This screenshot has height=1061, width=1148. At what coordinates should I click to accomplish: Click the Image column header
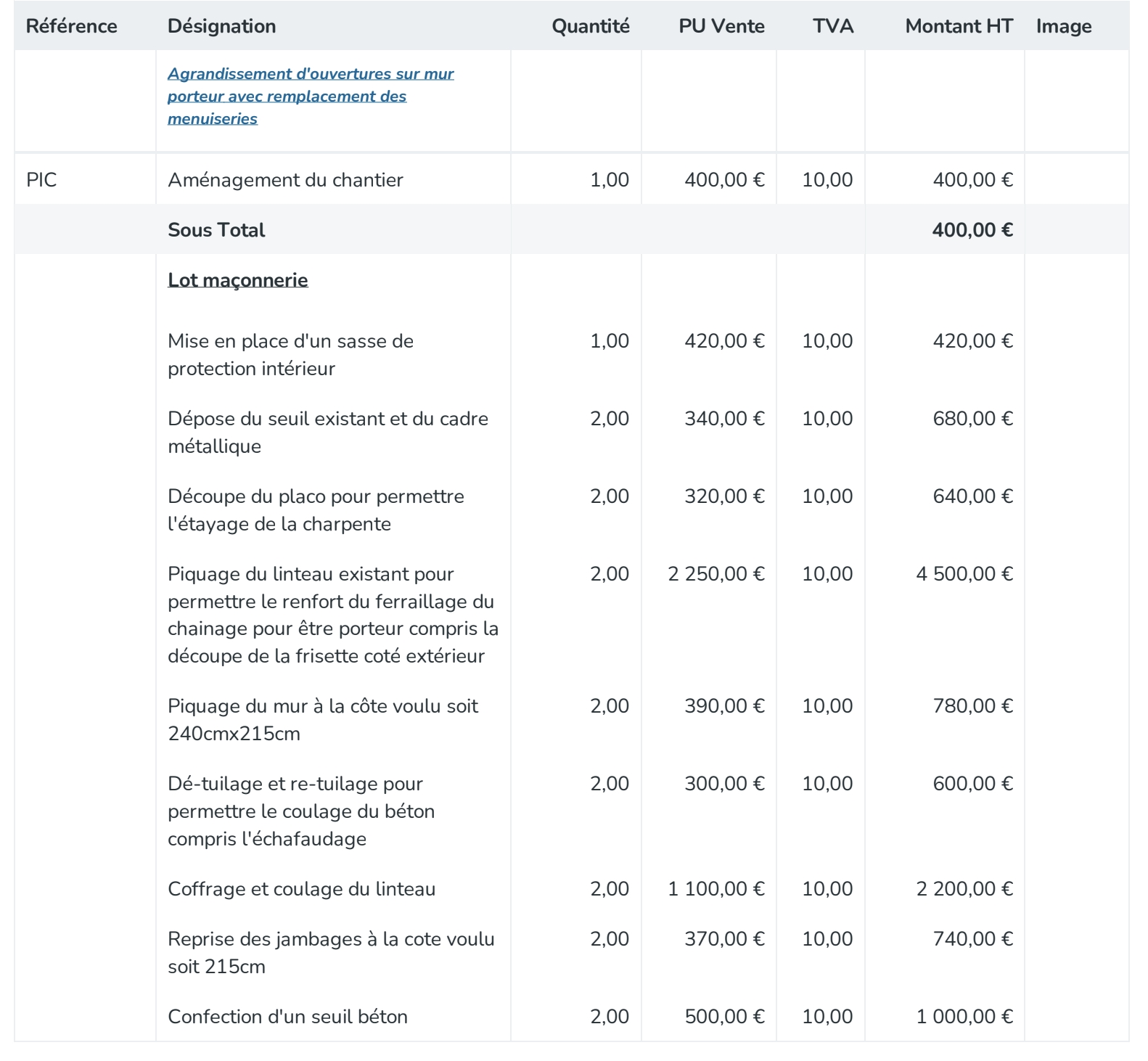[x=1063, y=26]
